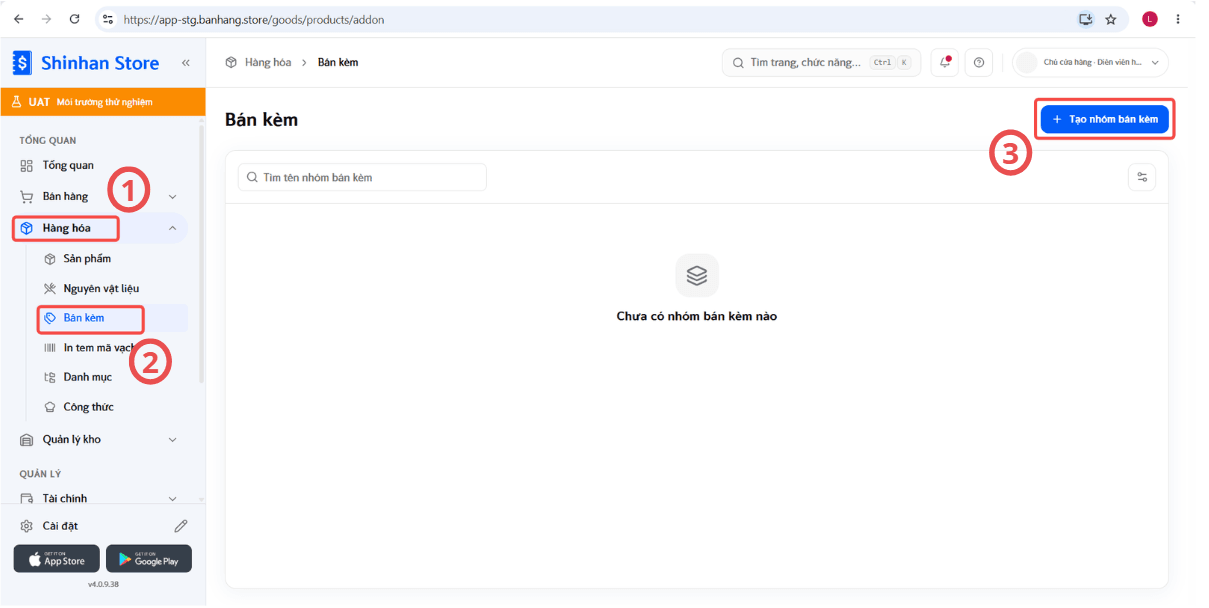The width and height of the screenshot is (1209, 608).
Task: Focus the Tìm trang, chức năng search box
Action: point(822,62)
